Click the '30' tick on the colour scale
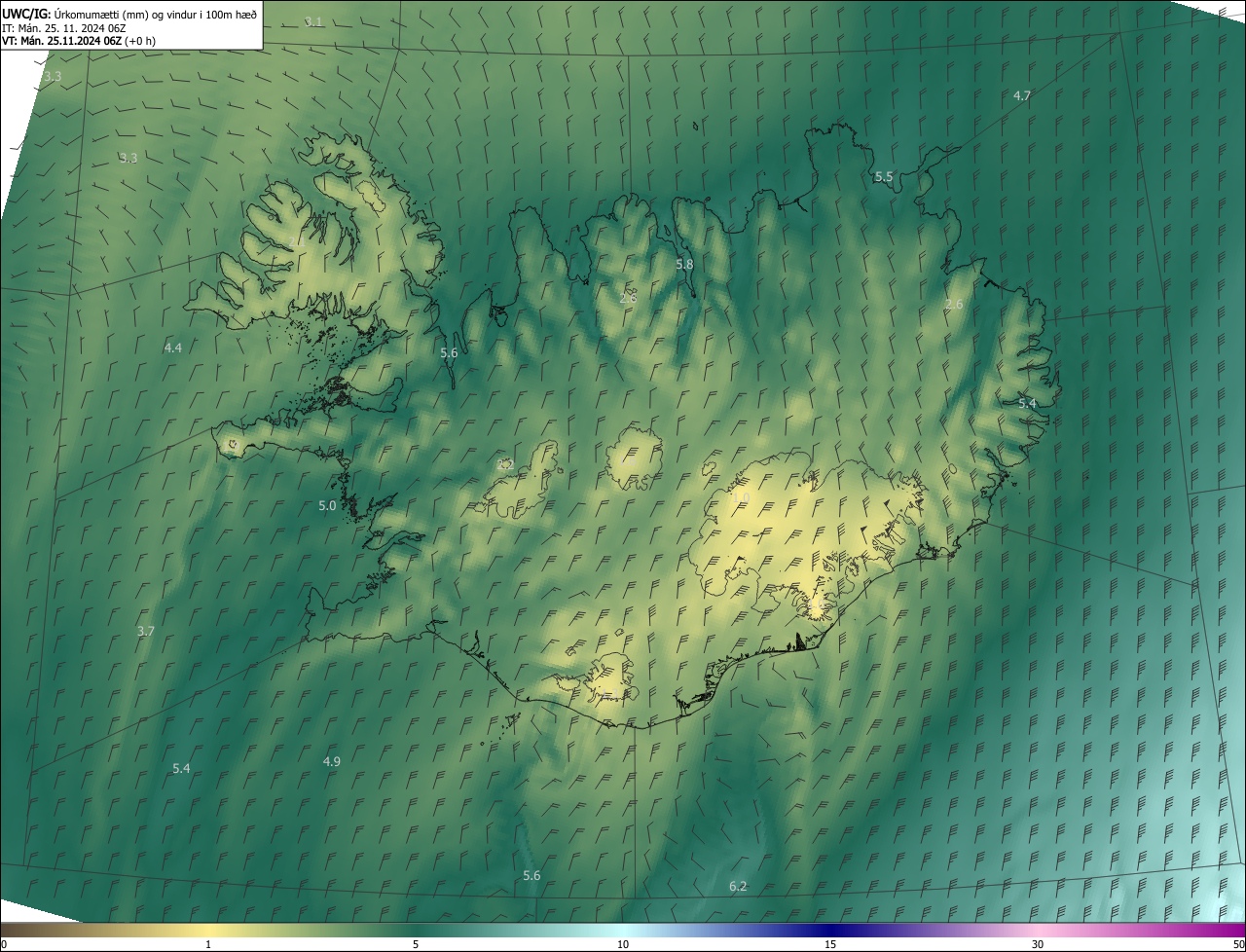Screen dimensions: 1246x952 click(1038, 944)
